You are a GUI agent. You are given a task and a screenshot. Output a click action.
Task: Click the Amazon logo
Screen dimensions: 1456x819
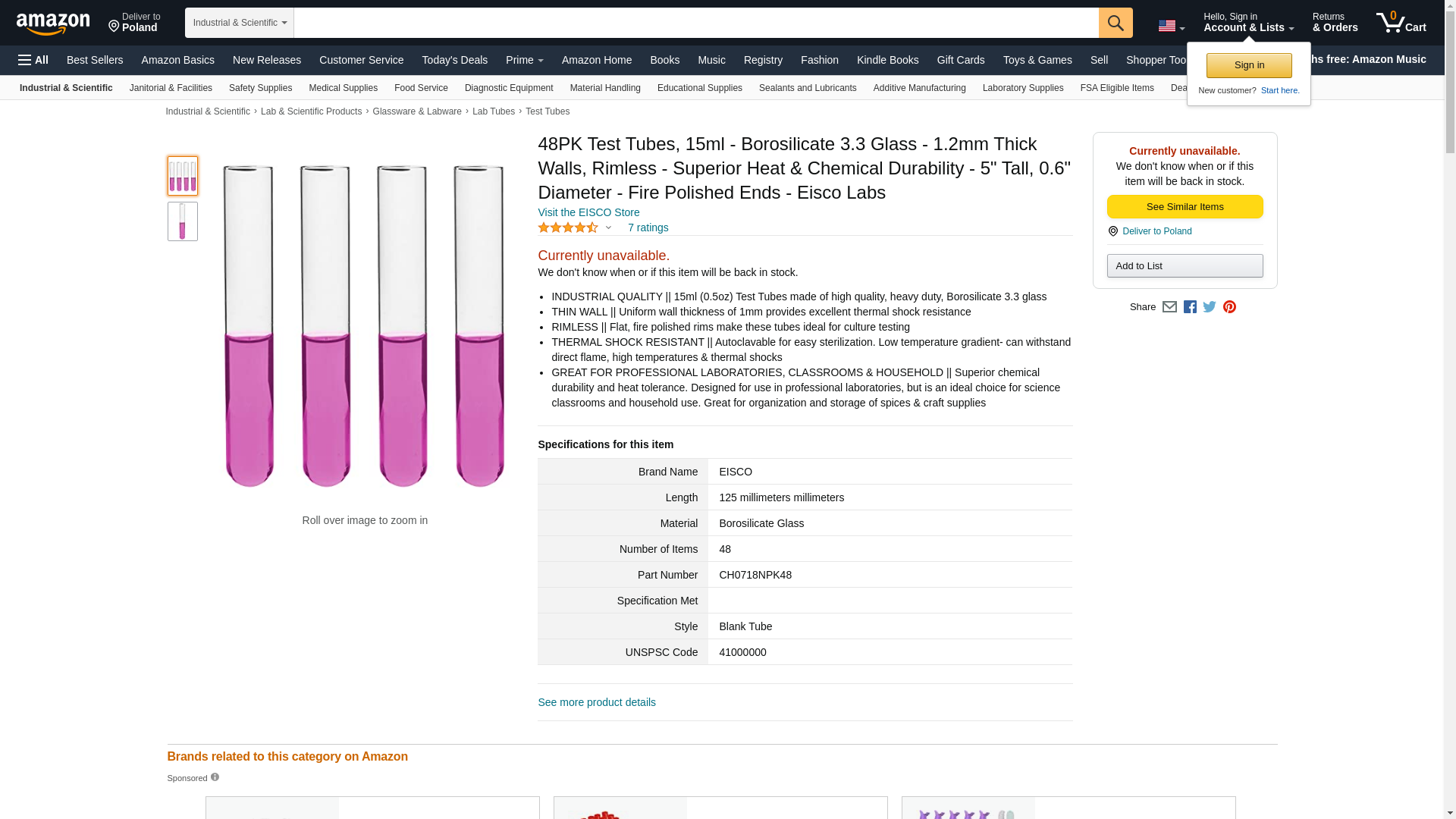click(x=53, y=24)
